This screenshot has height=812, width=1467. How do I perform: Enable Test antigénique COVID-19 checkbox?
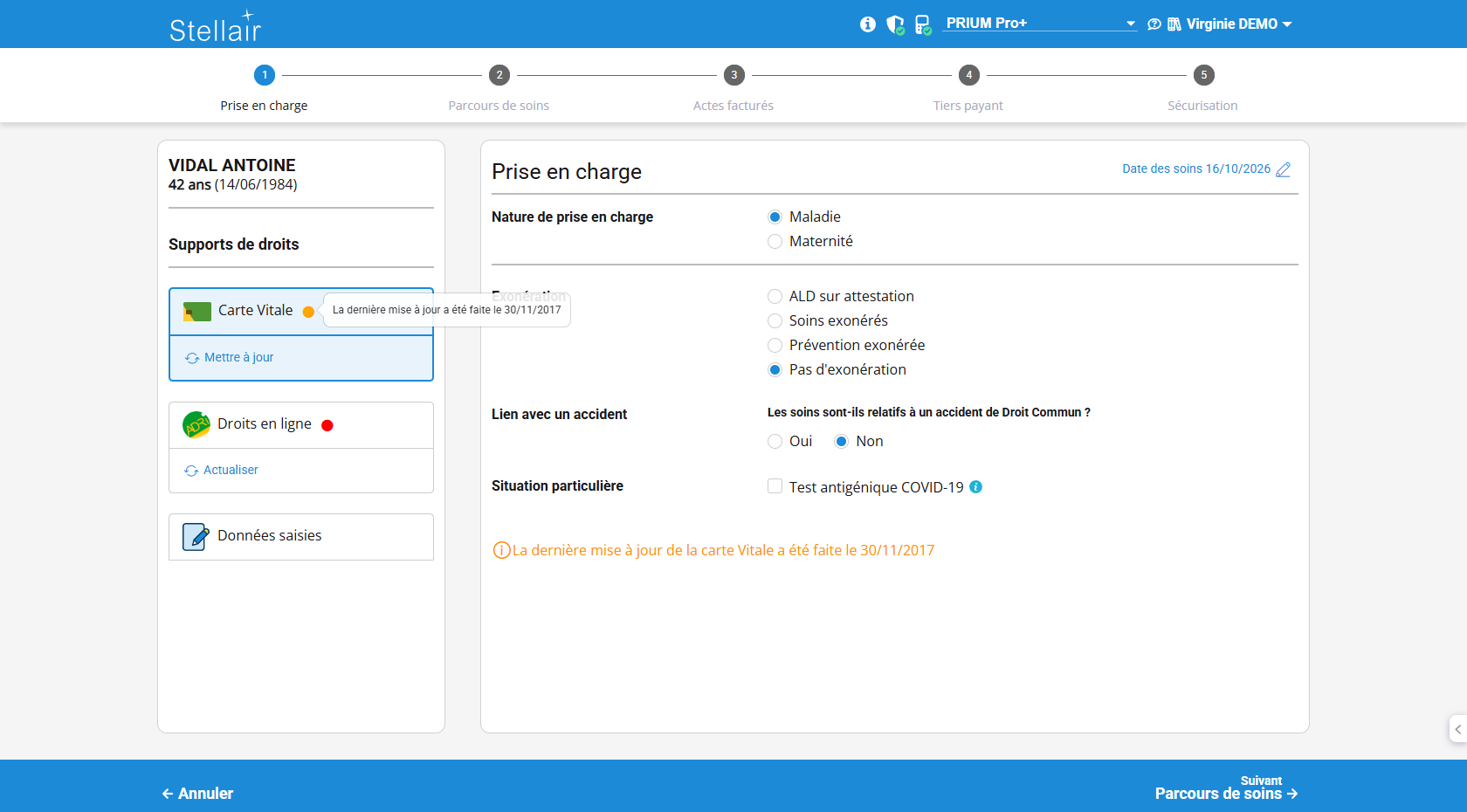click(775, 486)
